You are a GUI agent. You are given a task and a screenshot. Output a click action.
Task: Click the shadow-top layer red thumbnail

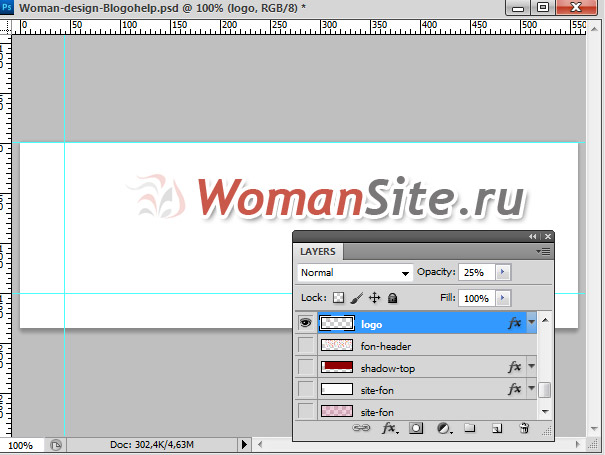[x=337, y=367]
